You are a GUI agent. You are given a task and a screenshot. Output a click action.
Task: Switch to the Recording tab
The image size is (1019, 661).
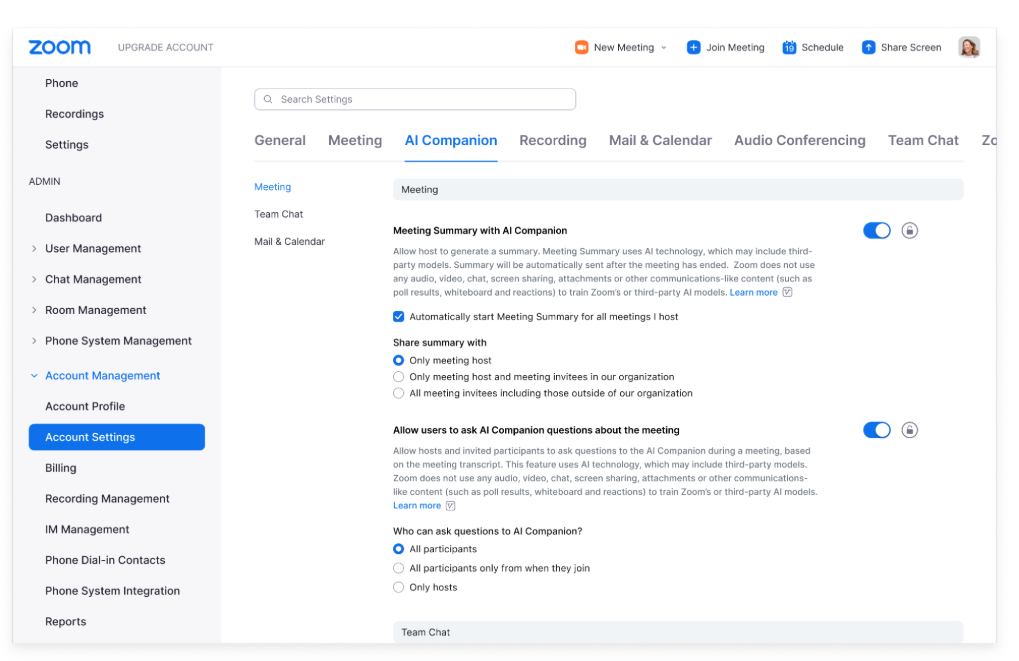click(x=552, y=140)
